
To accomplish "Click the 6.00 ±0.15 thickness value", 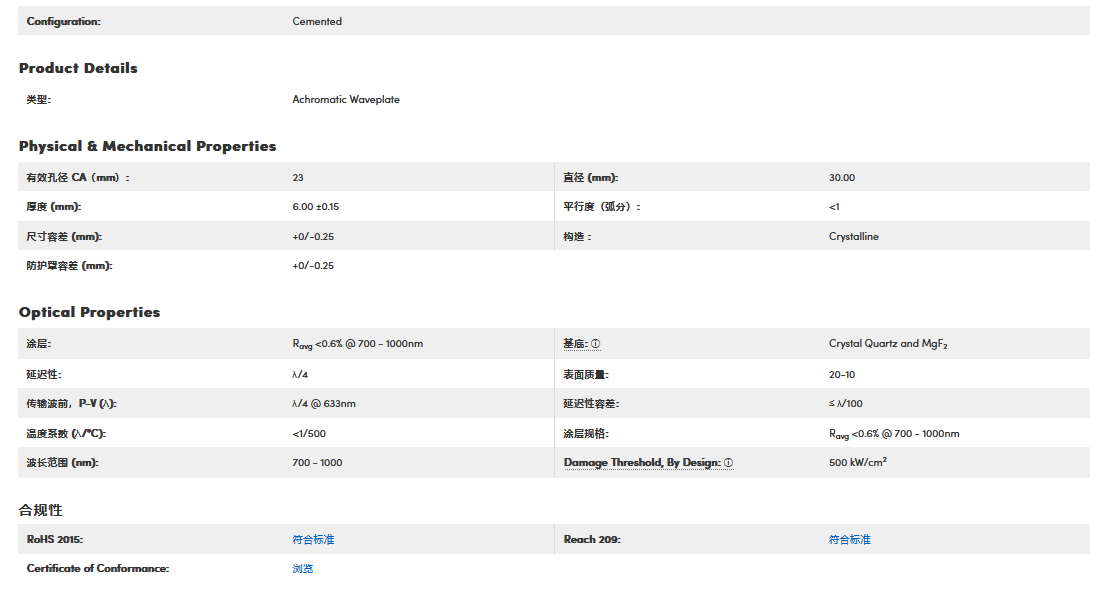I will pyautogui.click(x=316, y=207).
